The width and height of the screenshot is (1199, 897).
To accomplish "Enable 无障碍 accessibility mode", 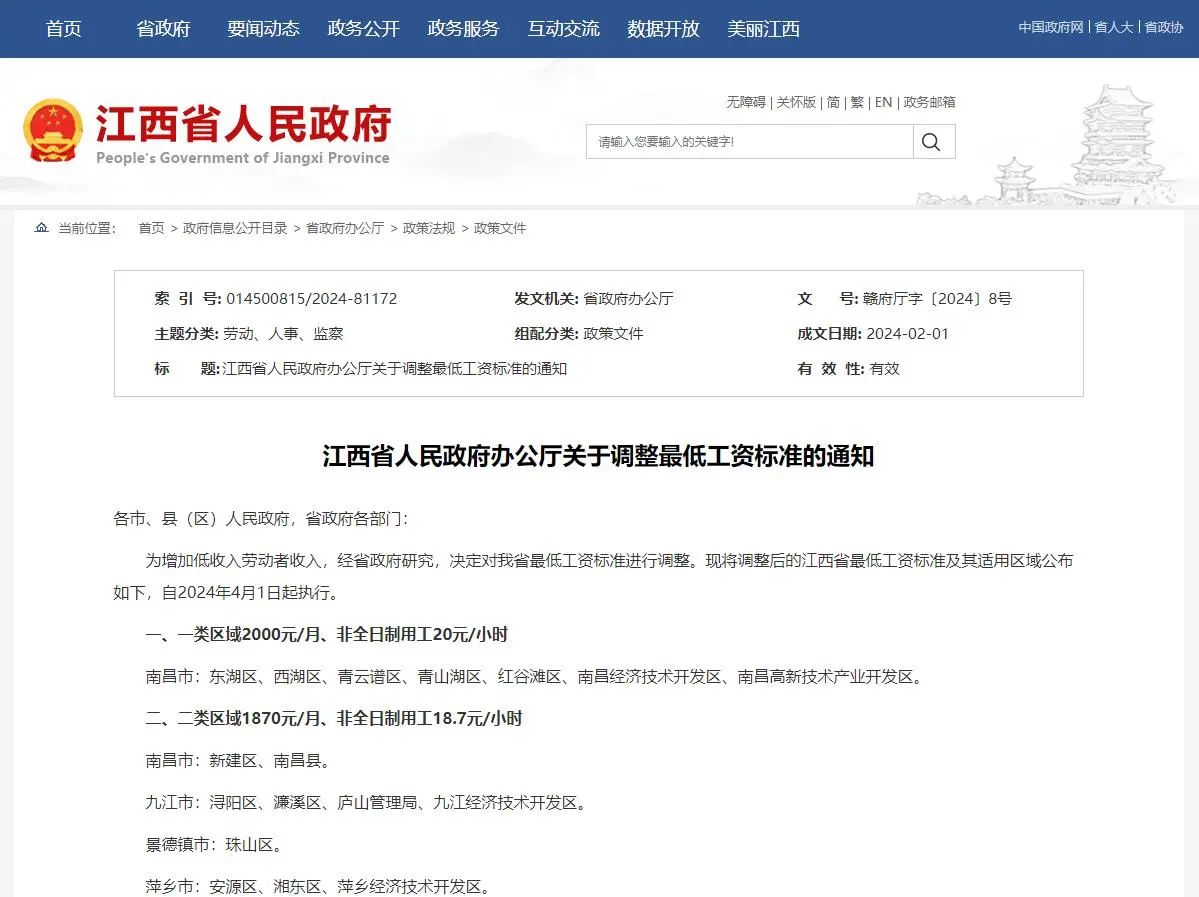I will click(x=745, y=102).
